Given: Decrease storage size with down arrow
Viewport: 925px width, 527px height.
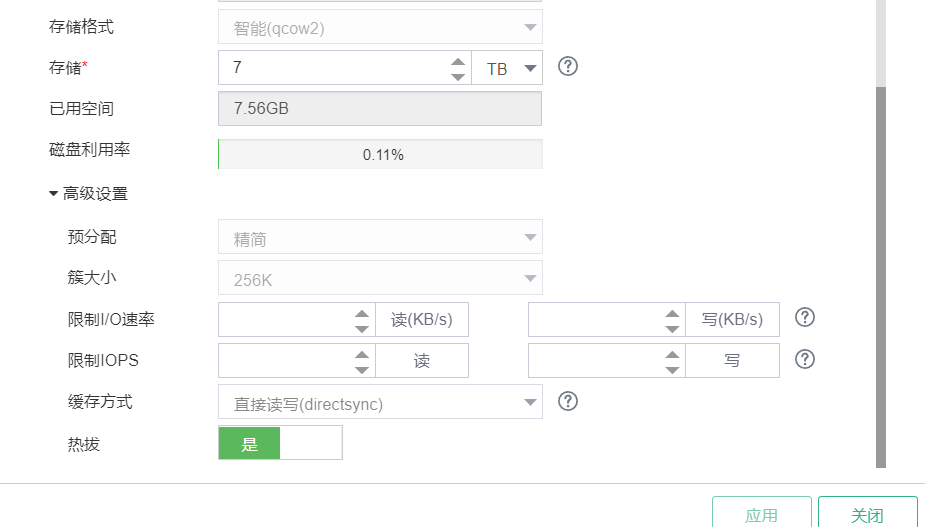Looking at the screenshot, I should (458, 76).
